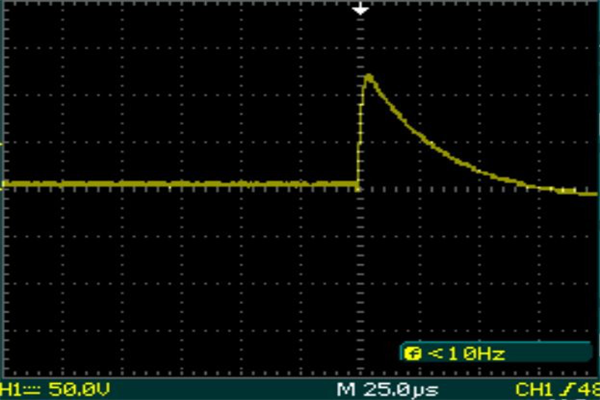Click the H1 channel label at bottom left
Viewport: 600px width, 400px height.
(x=10, y=388)
